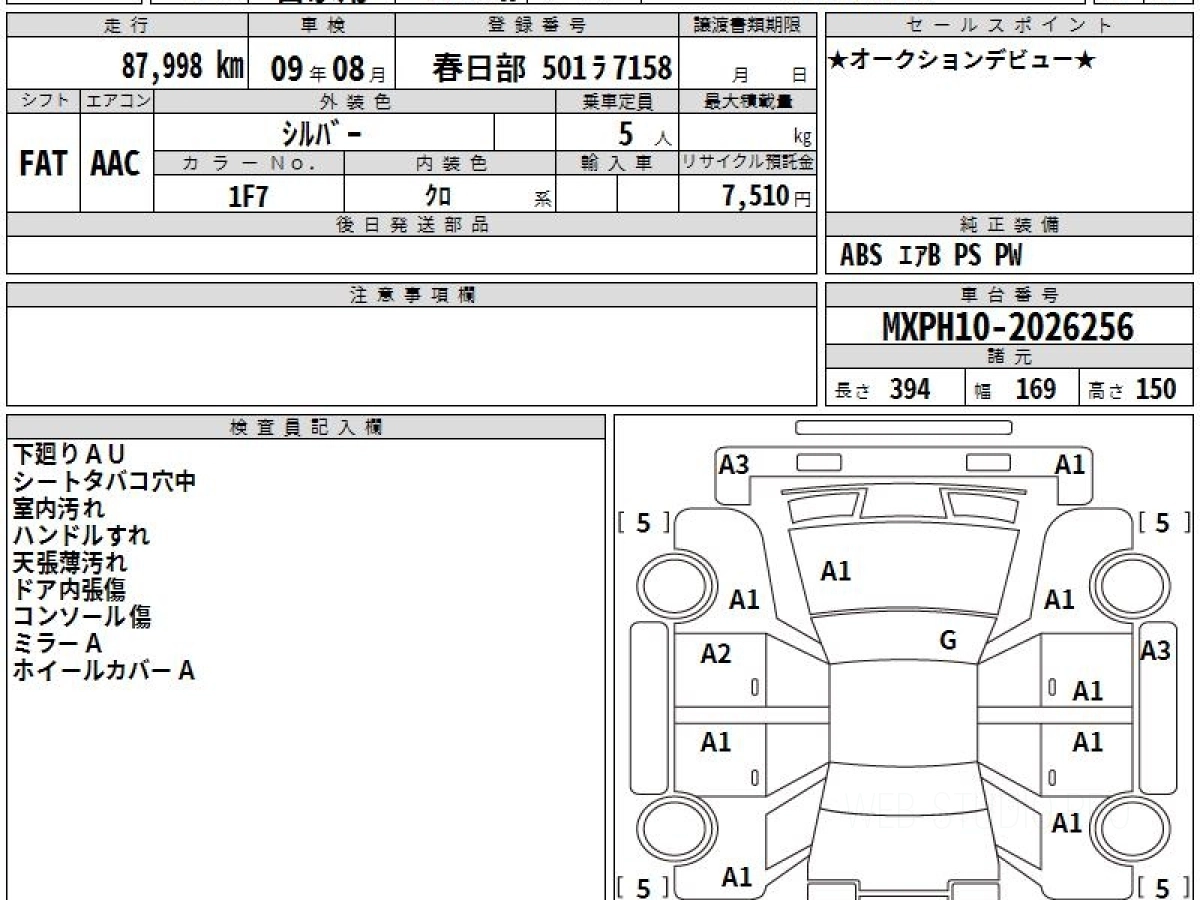
Task: Click the star-marked オークションデビュー sales point text
Action: [962, 61]
